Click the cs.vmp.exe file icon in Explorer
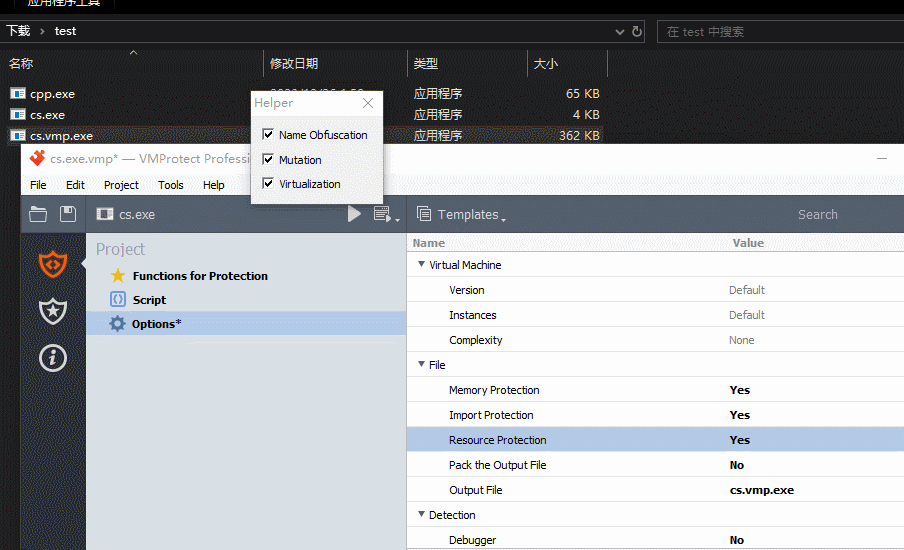The width and height of the screenshot is (904, 550). click(x=18, y=135)
